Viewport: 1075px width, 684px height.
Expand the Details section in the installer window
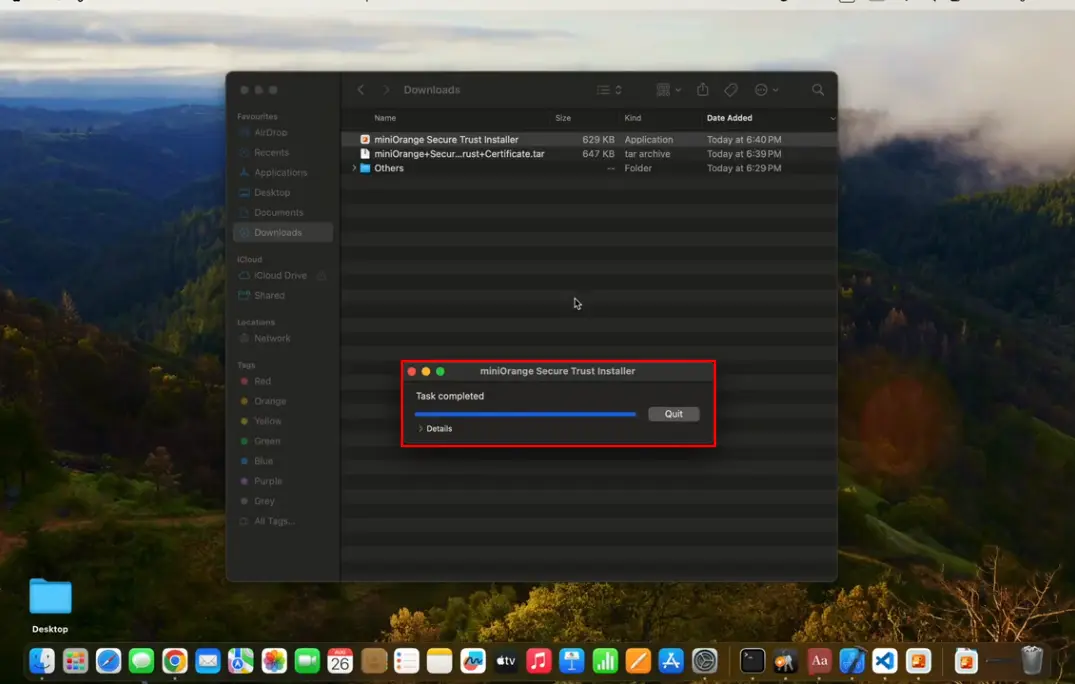[x=437, y=428]
